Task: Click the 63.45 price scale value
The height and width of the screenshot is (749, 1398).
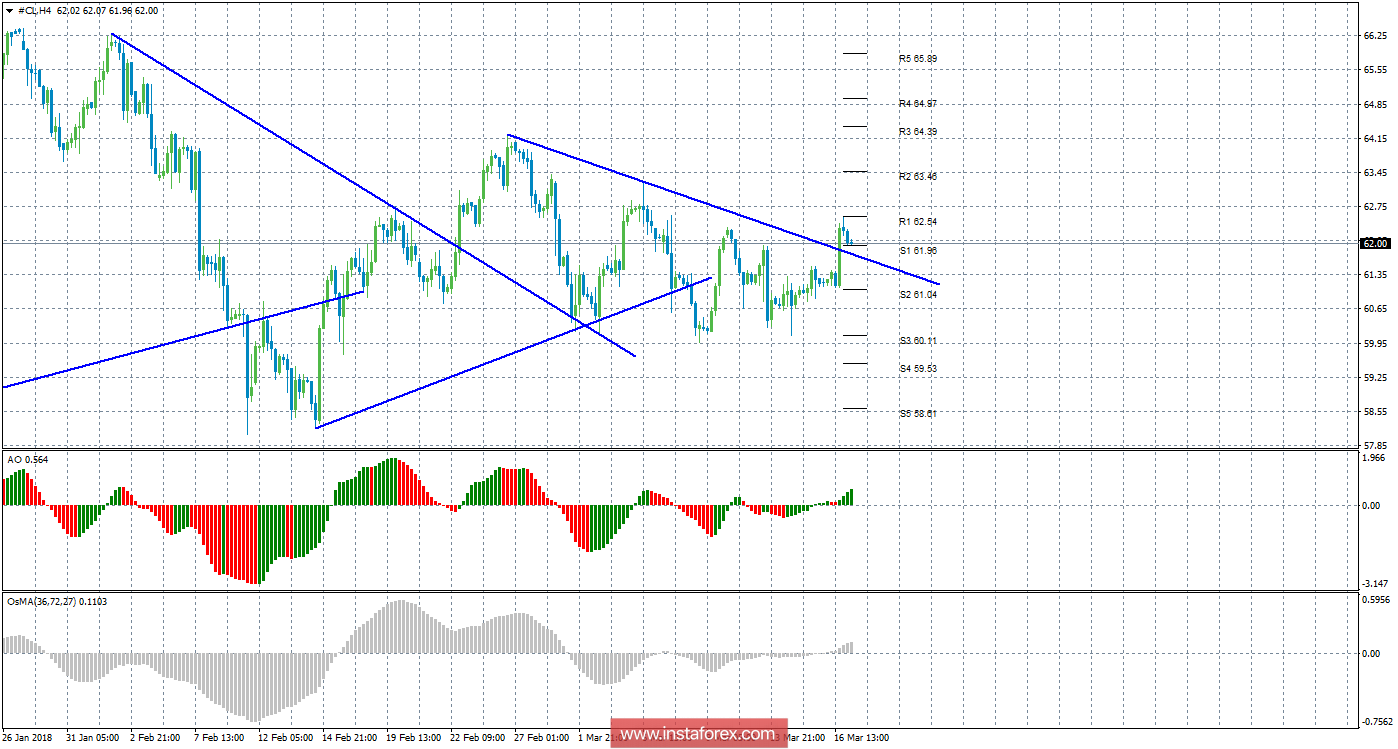Action: 1374,173
